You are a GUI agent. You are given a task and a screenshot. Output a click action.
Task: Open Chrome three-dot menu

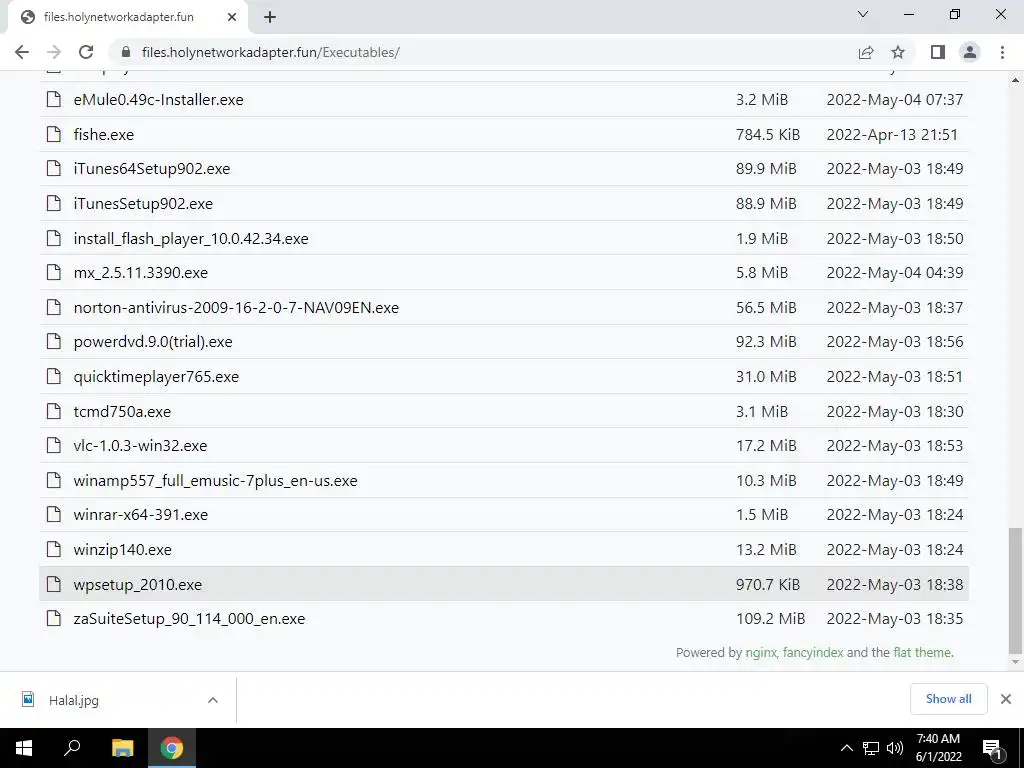point(1002,52)
